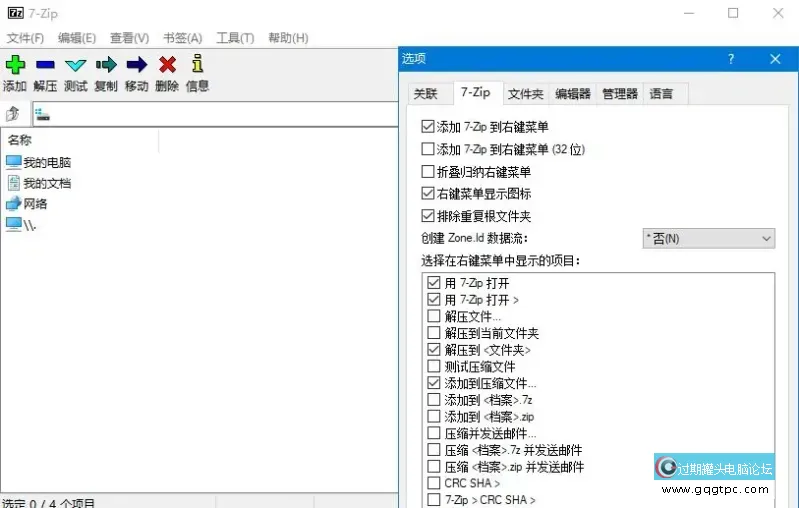Click the blue Extract (解压) toolbar icon
799x508 pixels.
click(x=45, y=65)
